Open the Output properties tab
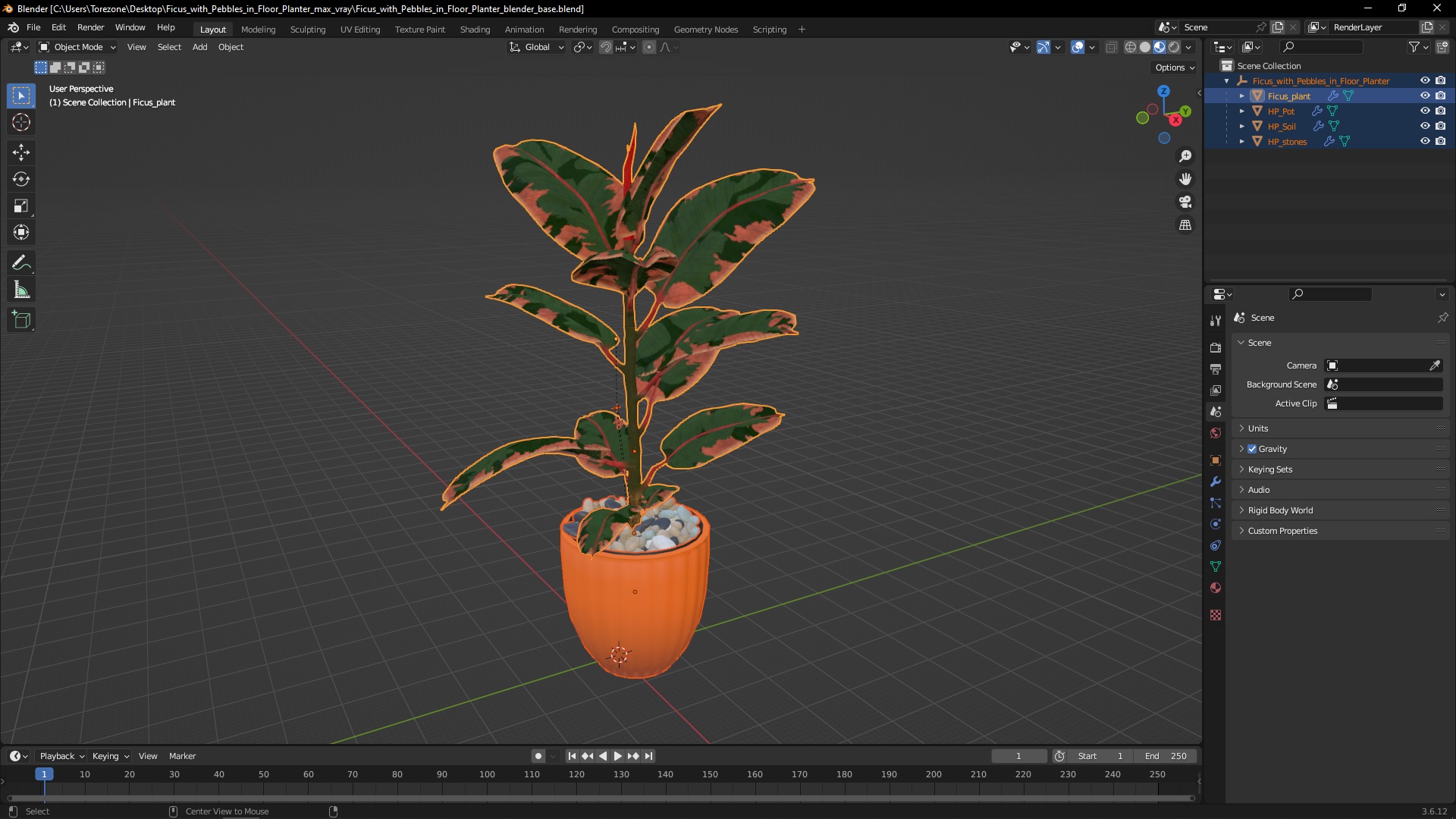Screen dimensions: 1456x819 [x=1216, y=369]
